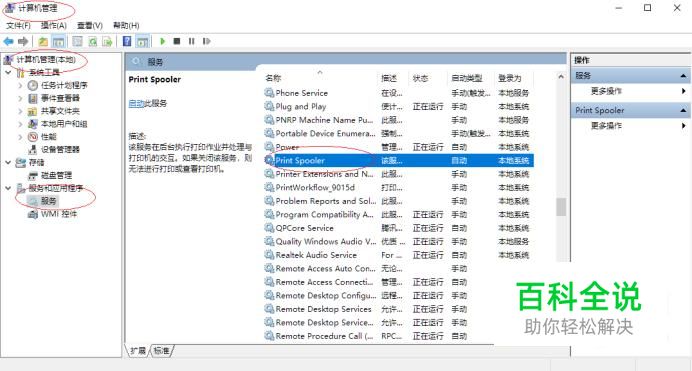Restart the service with the restart button
692x371 pixels.
coord(206,41)
